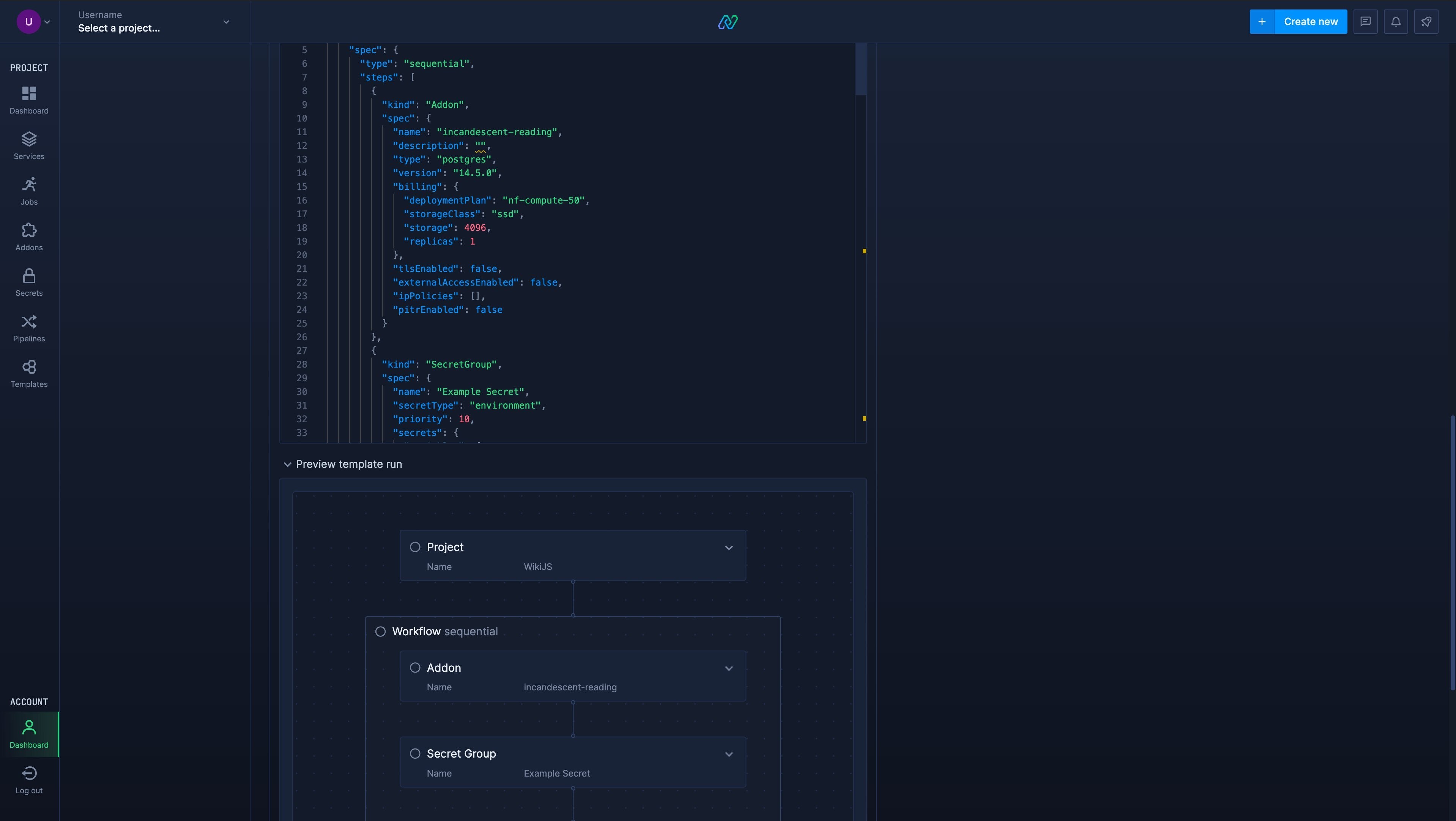Click the "nf-compute-50" value in the code
The width and height of the screenshot is (1456, 821).
[543, 200]
